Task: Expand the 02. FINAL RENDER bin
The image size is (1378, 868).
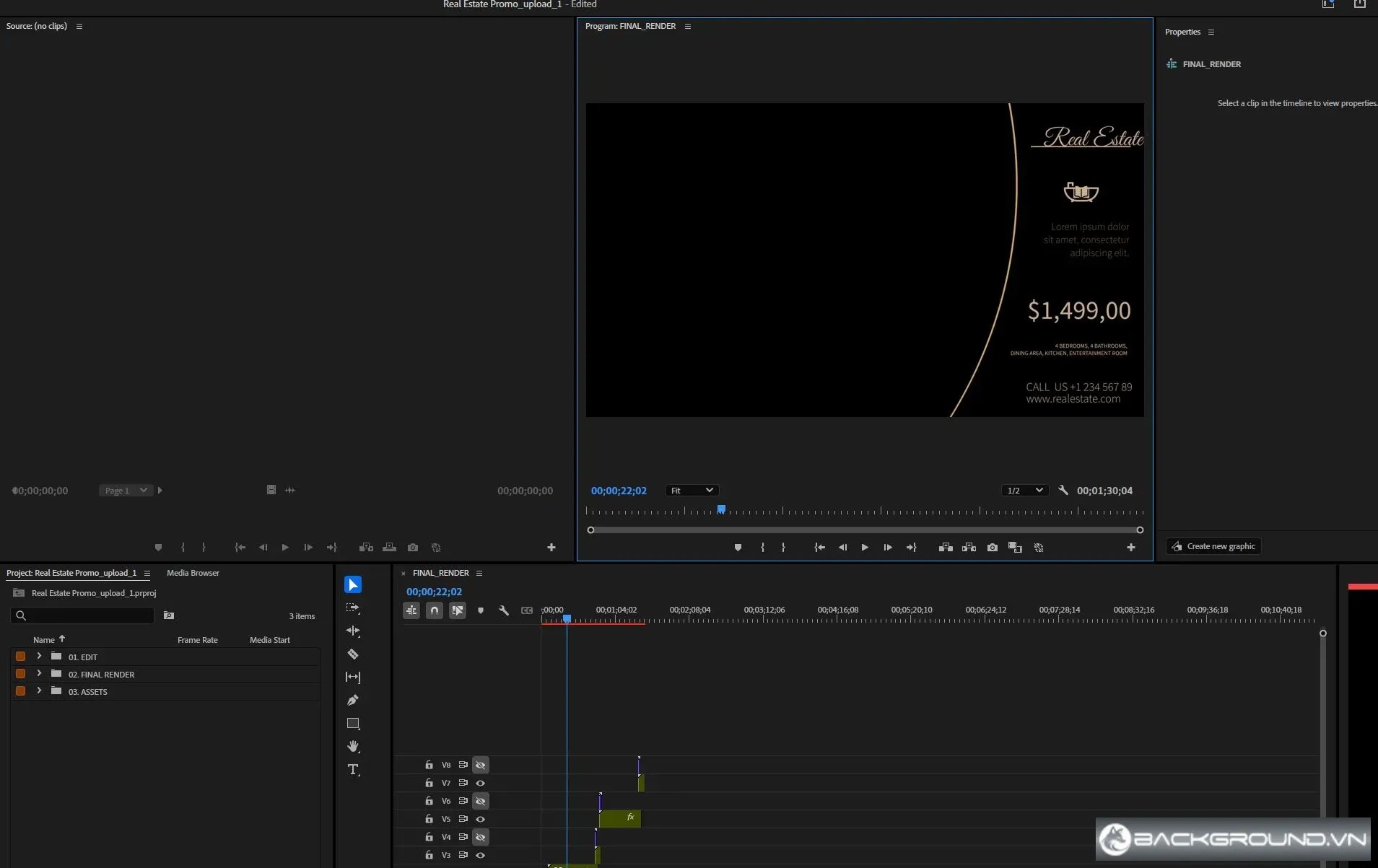Action: (x=39, y=673)
